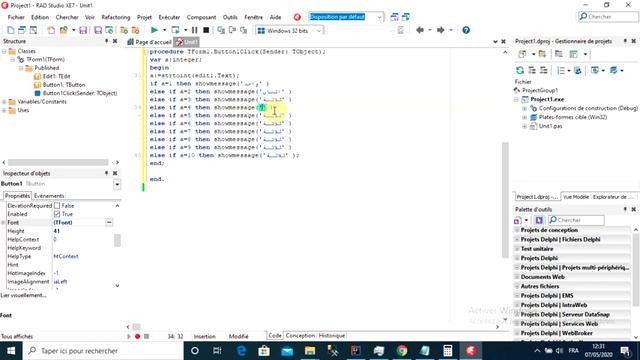Stop the program with the black square icon
Image resolution: width=640 pixels, height=360 pixels.
[206, 30]
